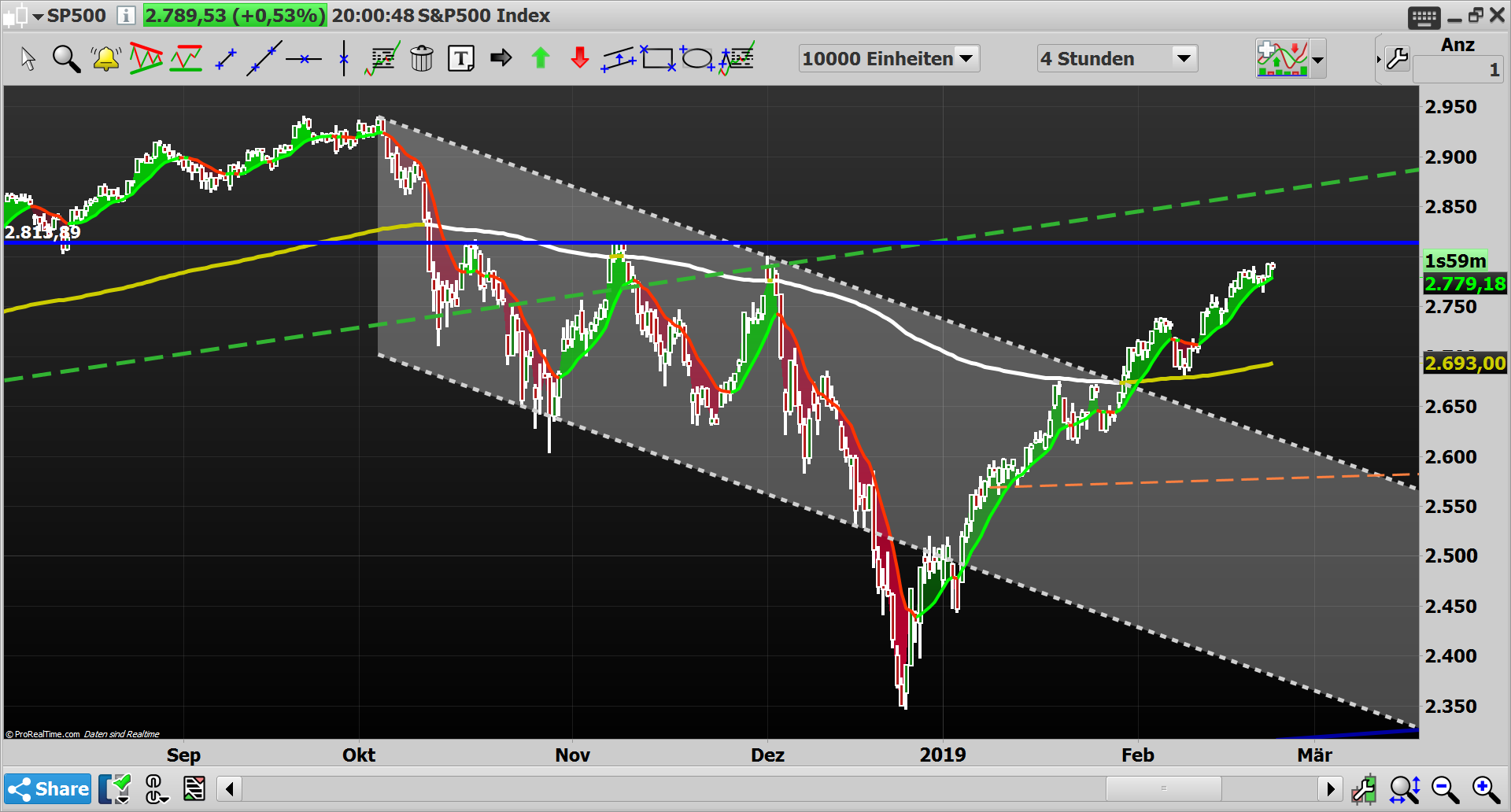Open the SP500 instrument info icon
1511x812 pixels.
click(126, 15)
